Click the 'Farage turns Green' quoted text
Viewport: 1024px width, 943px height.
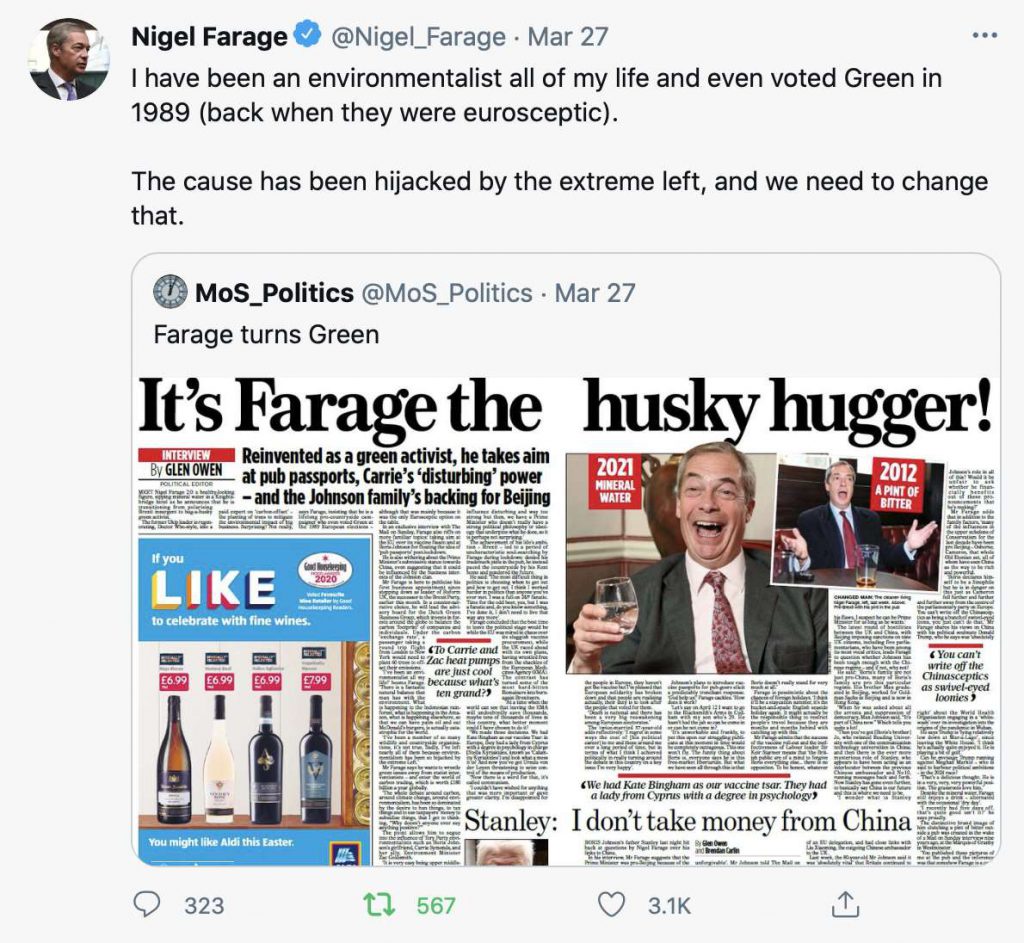coord(266,334)
